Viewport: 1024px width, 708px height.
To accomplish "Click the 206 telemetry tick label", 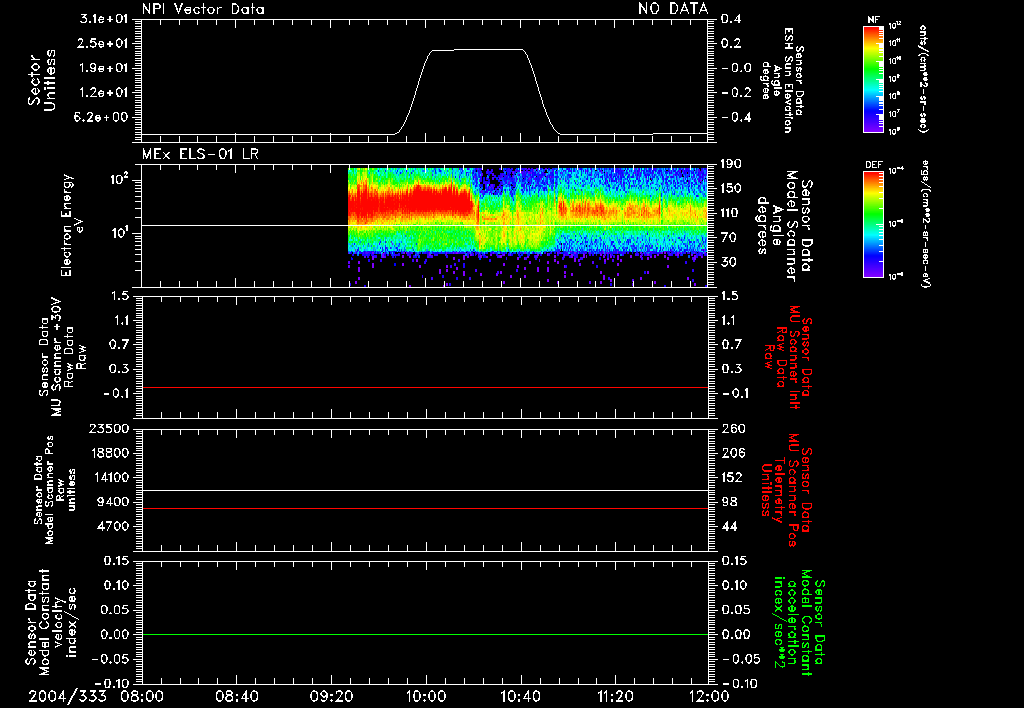I will [732, 453].
